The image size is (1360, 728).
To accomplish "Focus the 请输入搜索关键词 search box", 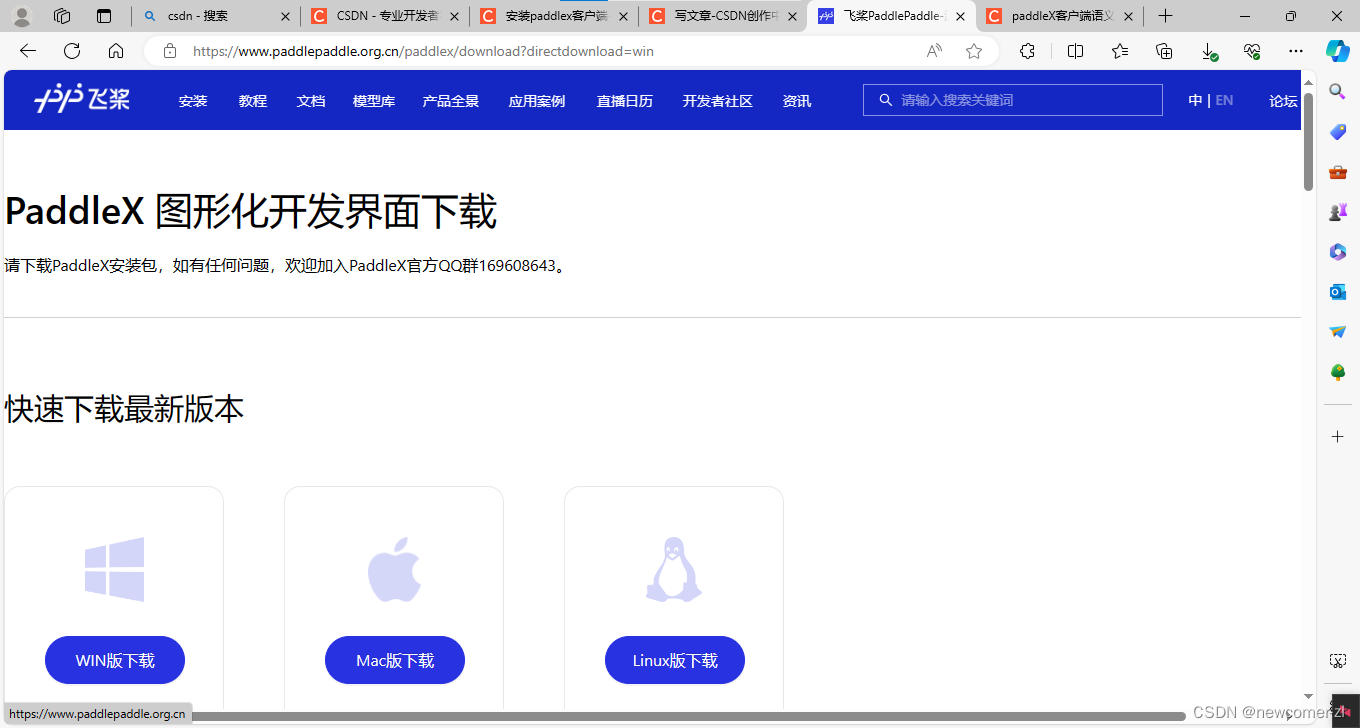I will [x=1013, y=100].
